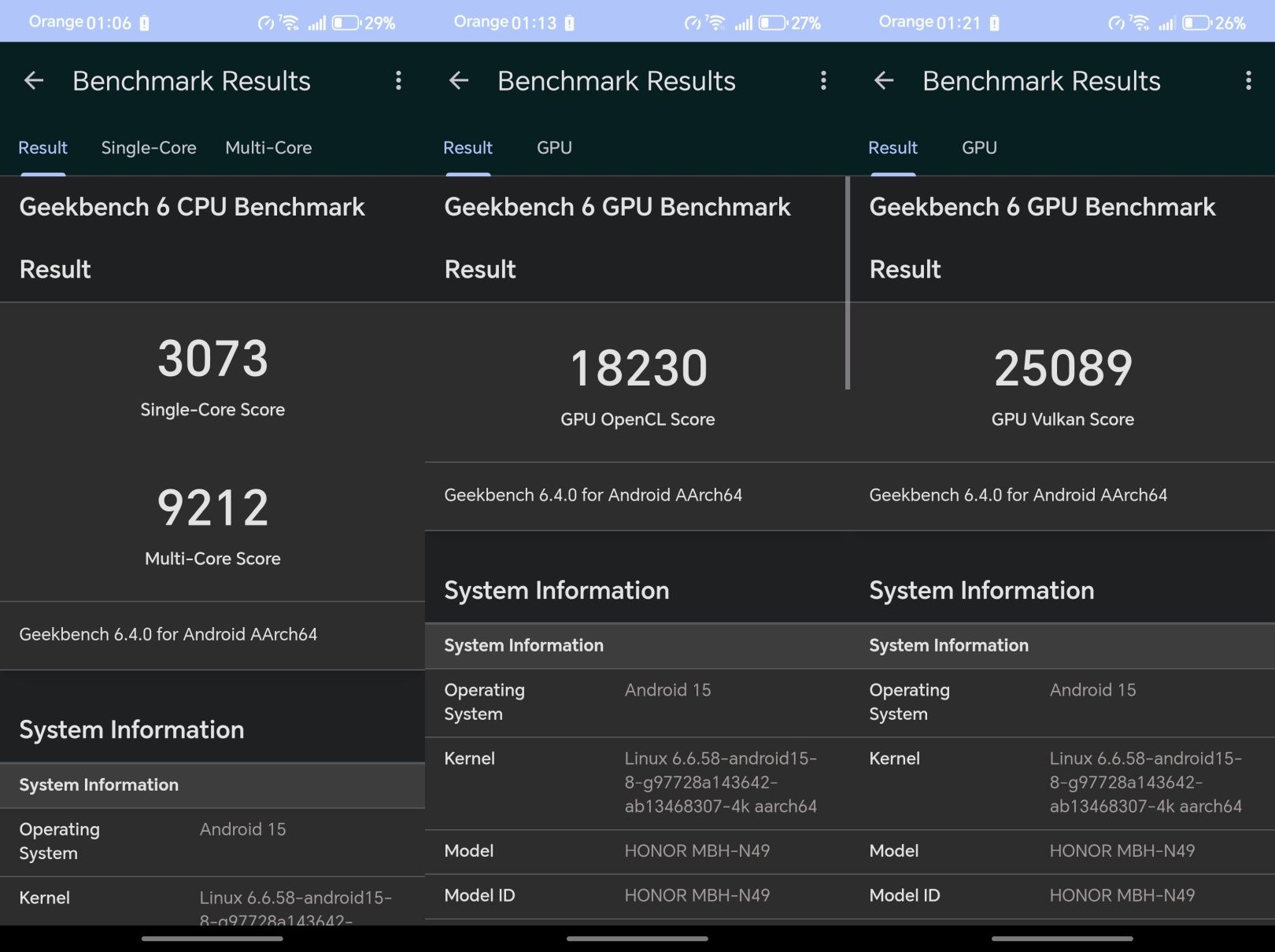1275x952 pixels.
Task: Tap Model value HONOR MBH-N49 on Vulkan screen
Action: tap(1122, 851)
